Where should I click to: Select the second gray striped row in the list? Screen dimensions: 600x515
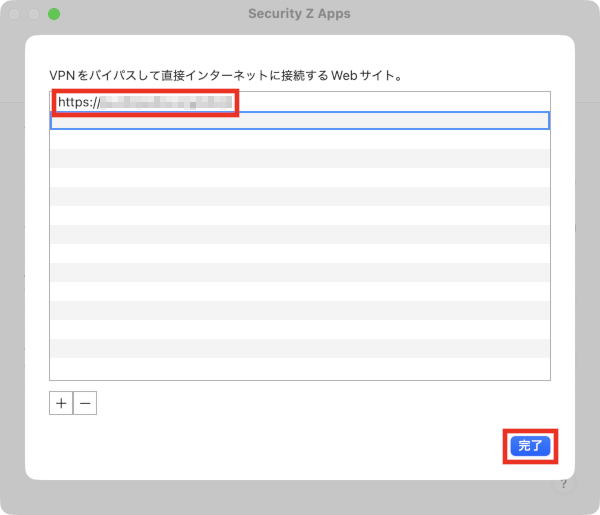[x=300, y=196]
